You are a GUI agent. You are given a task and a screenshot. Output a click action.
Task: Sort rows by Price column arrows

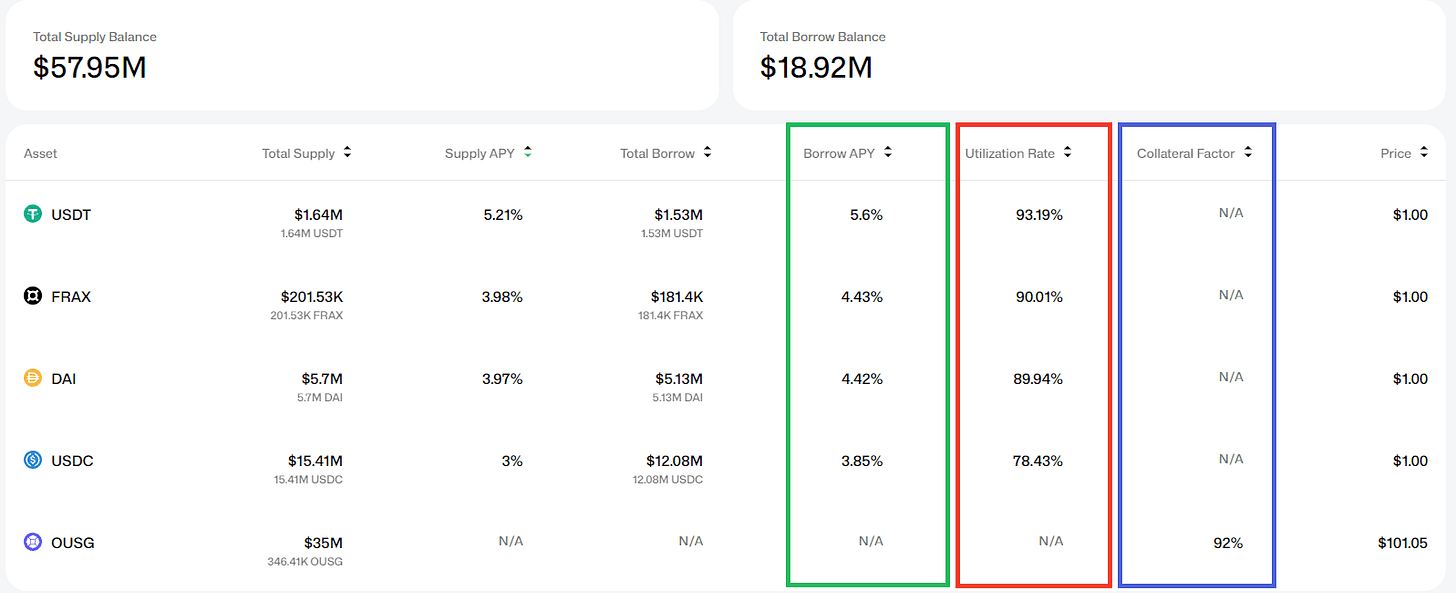point(1423,153)
